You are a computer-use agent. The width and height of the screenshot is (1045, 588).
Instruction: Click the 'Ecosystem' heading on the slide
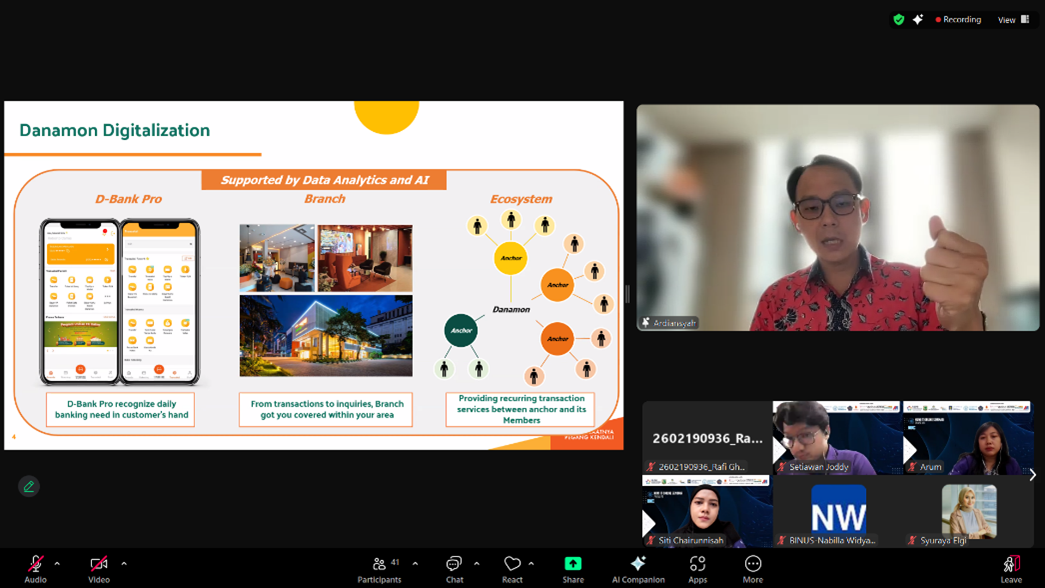pyautogui.click(x=521, y=199)
